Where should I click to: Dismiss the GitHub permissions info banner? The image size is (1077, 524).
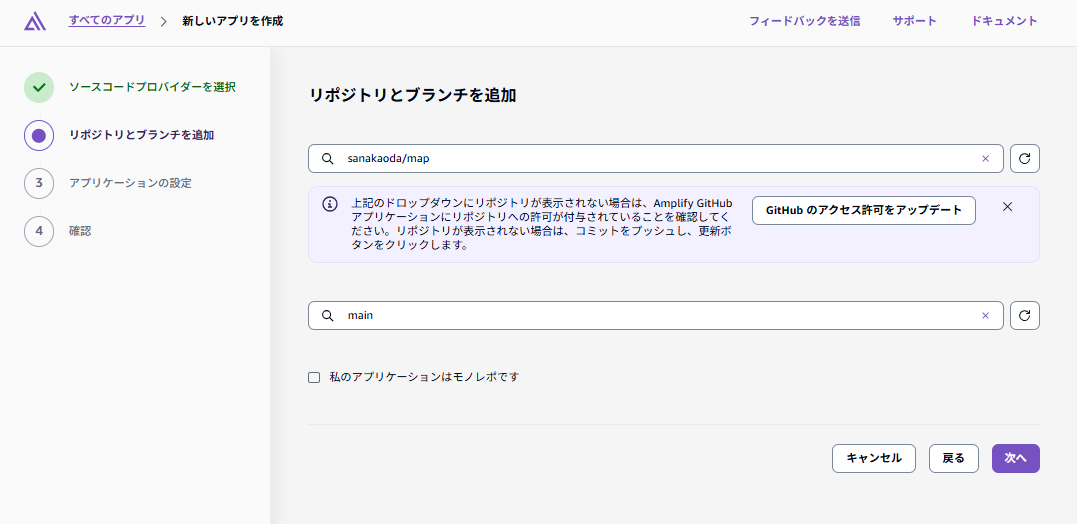(1008, 207)
